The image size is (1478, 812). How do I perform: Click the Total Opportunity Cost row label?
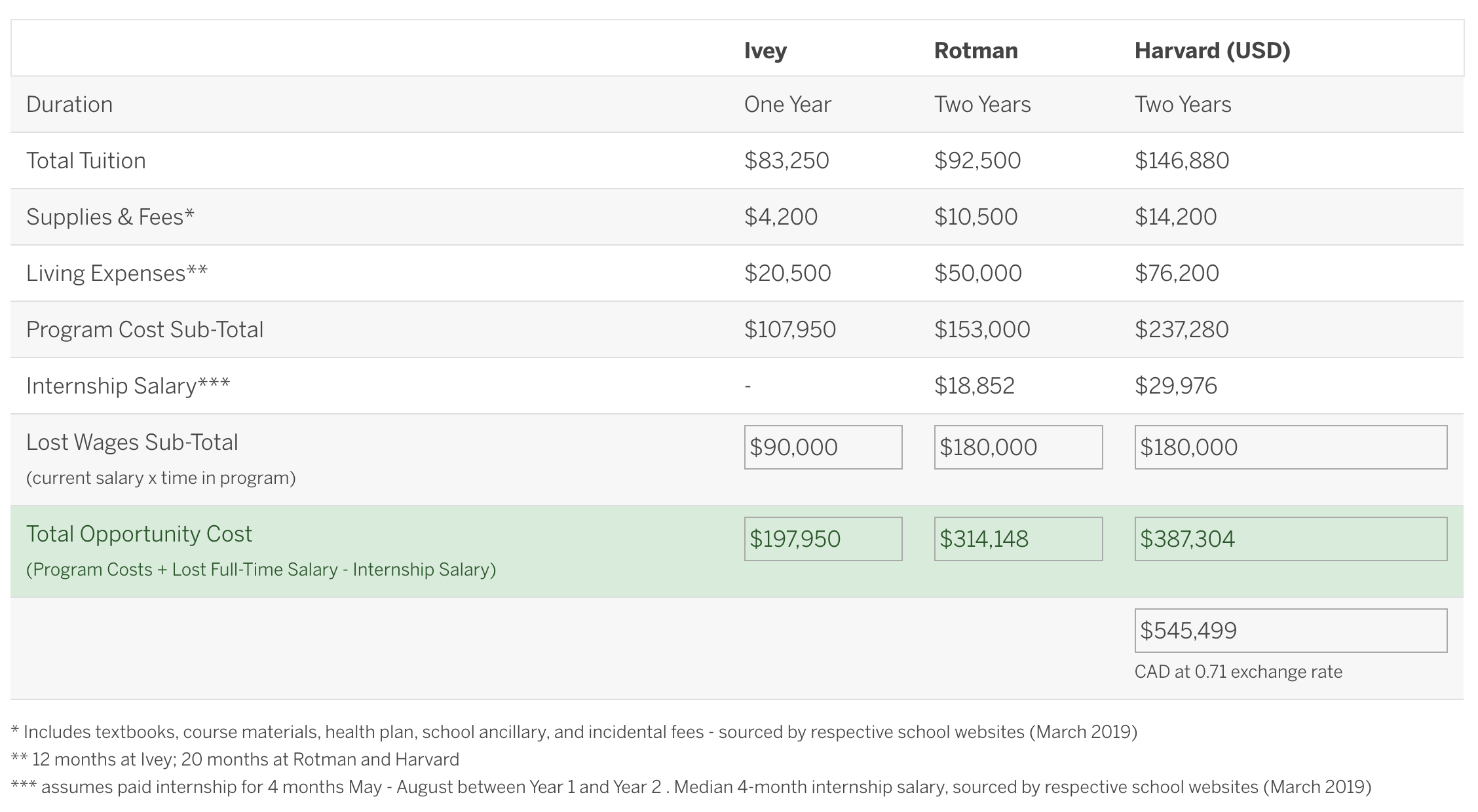tap(139, 534)
